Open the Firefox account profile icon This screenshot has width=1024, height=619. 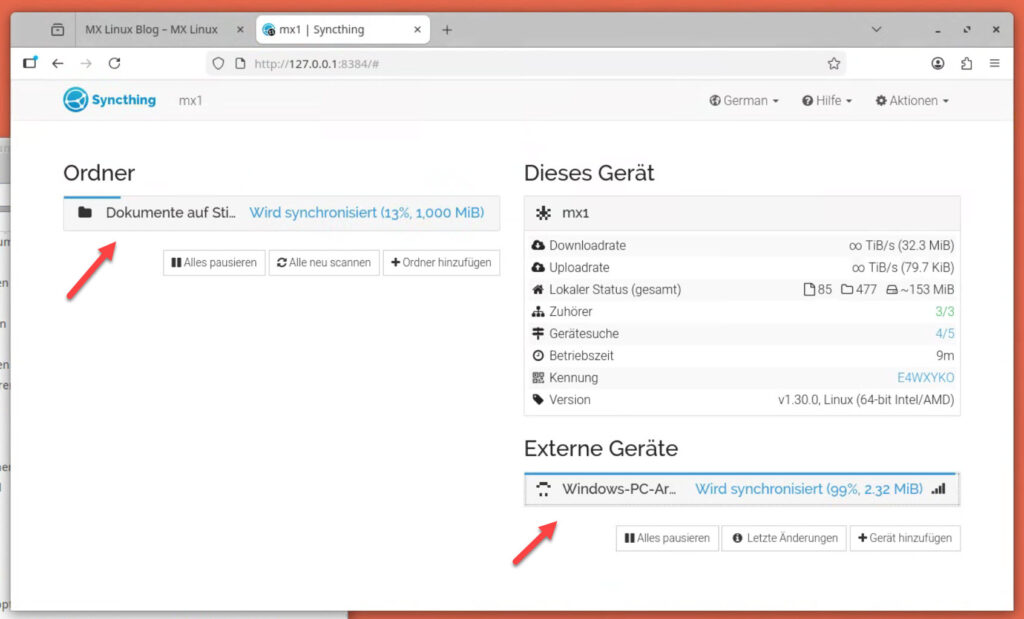click(937, 63)
